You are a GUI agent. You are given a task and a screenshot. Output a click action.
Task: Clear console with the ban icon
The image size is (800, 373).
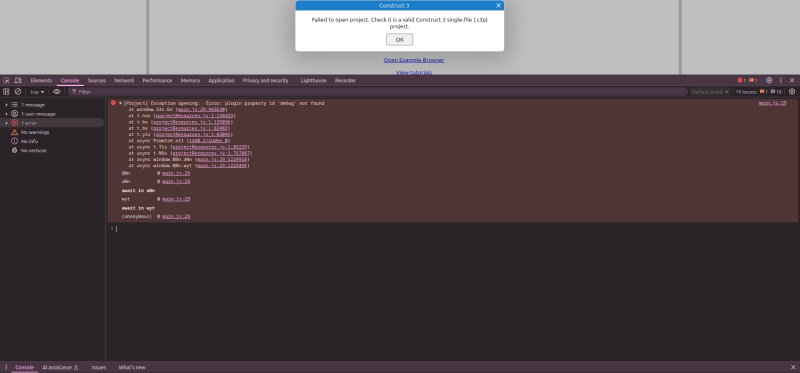click(x=18, y=92)
